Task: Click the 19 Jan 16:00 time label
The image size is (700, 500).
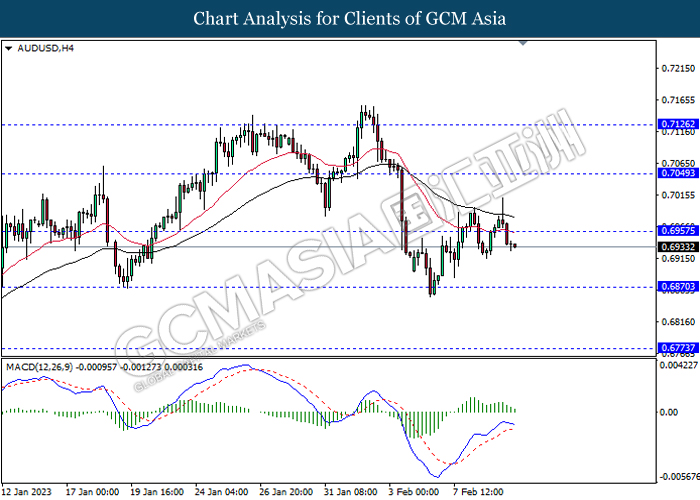Action: (157, 492)
